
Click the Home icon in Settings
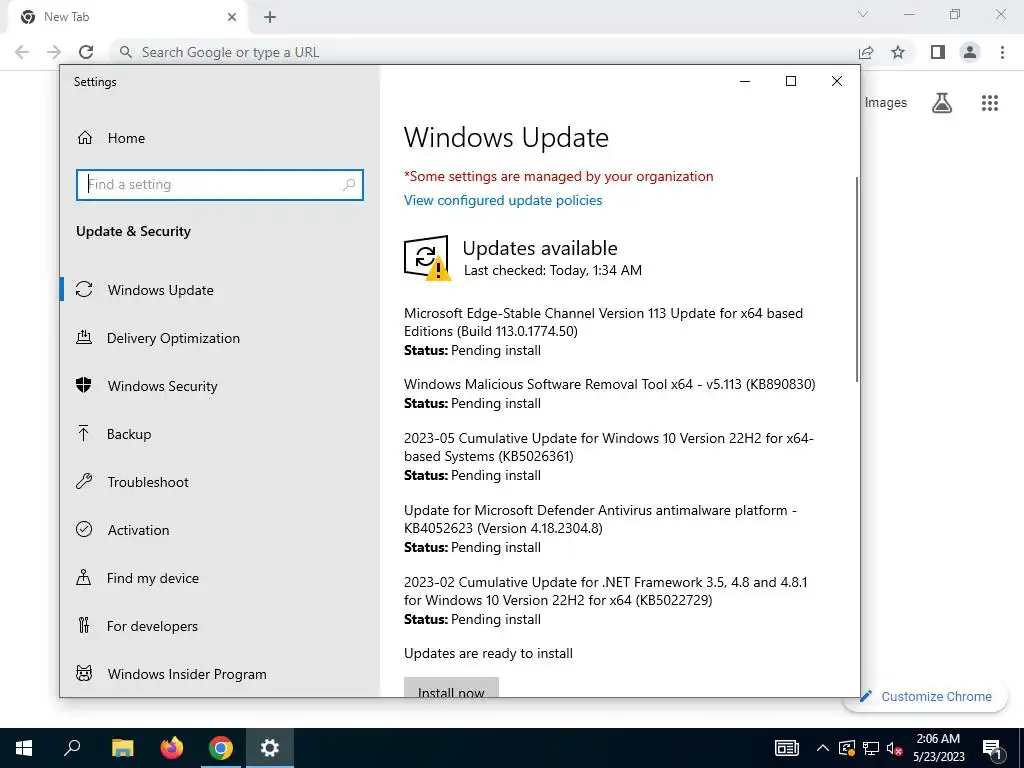click(x=84, y=138)
